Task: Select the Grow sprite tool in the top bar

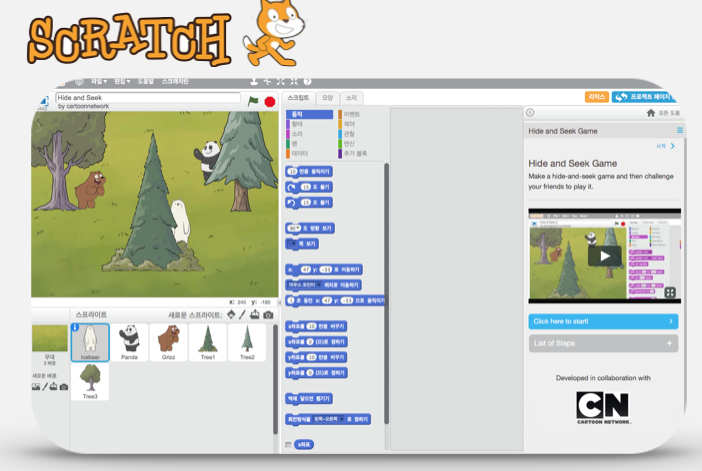Action: click(280, 81)
